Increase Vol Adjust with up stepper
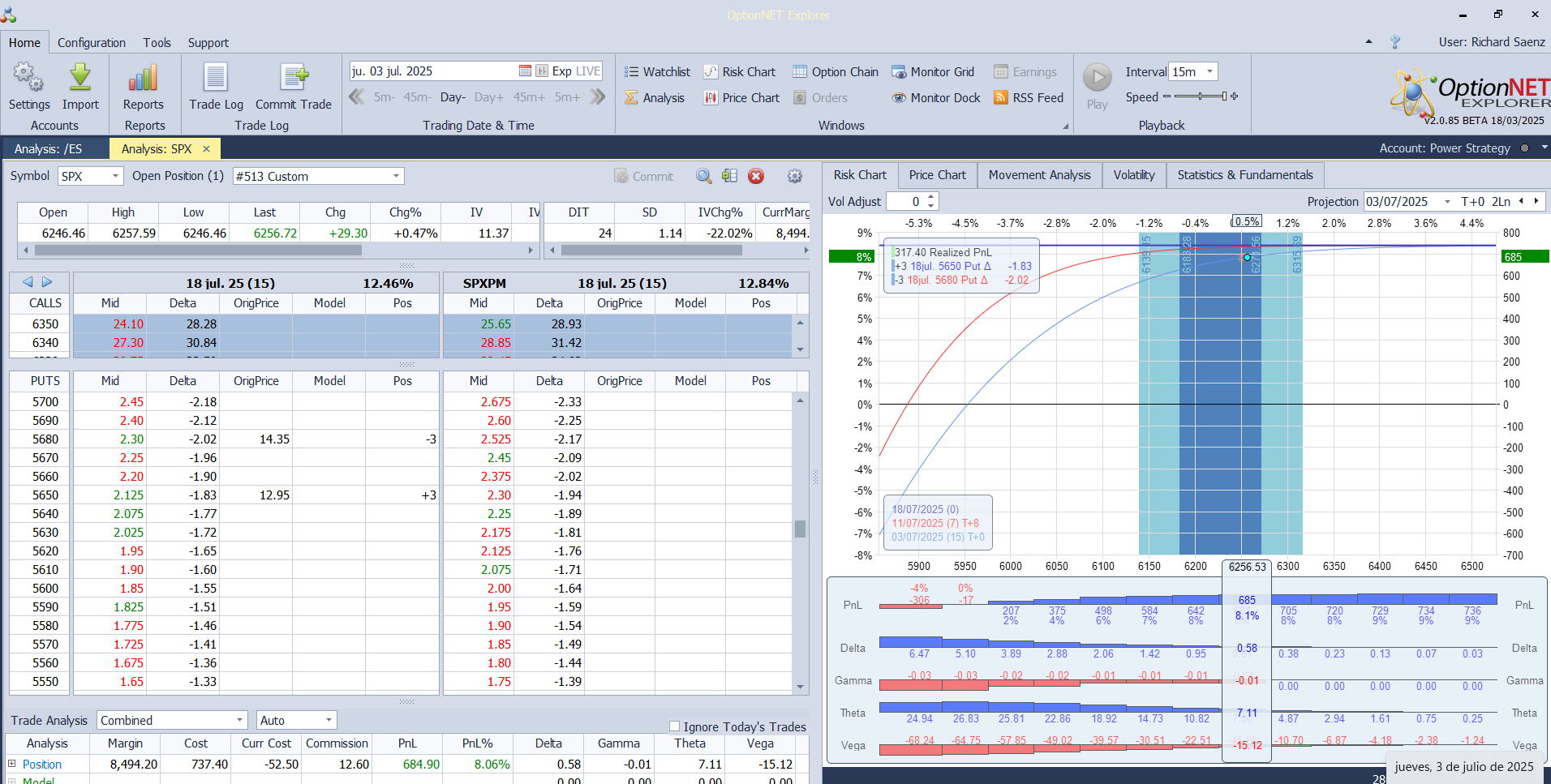 pos(931,197)
